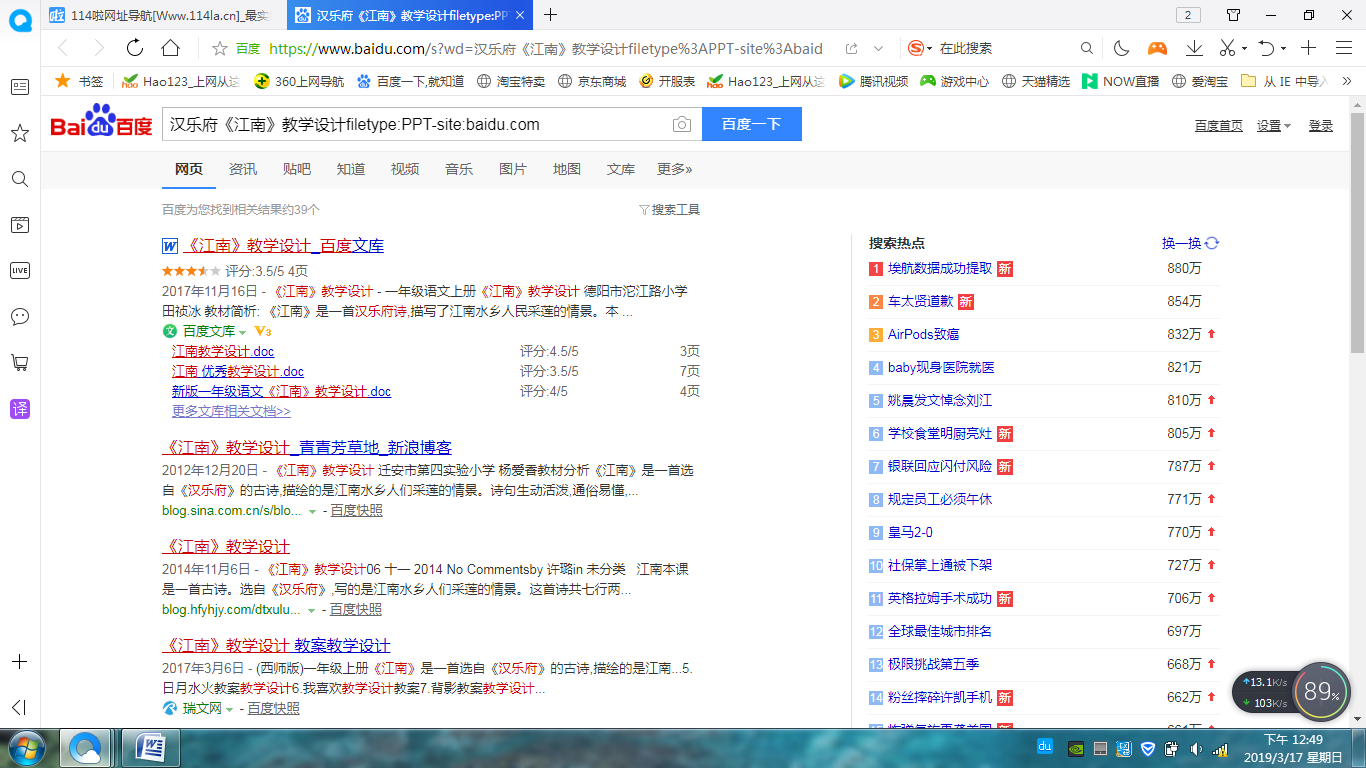
Task: Expand the 百度文库 source dropdown arrow
Action: pos(241,331)
